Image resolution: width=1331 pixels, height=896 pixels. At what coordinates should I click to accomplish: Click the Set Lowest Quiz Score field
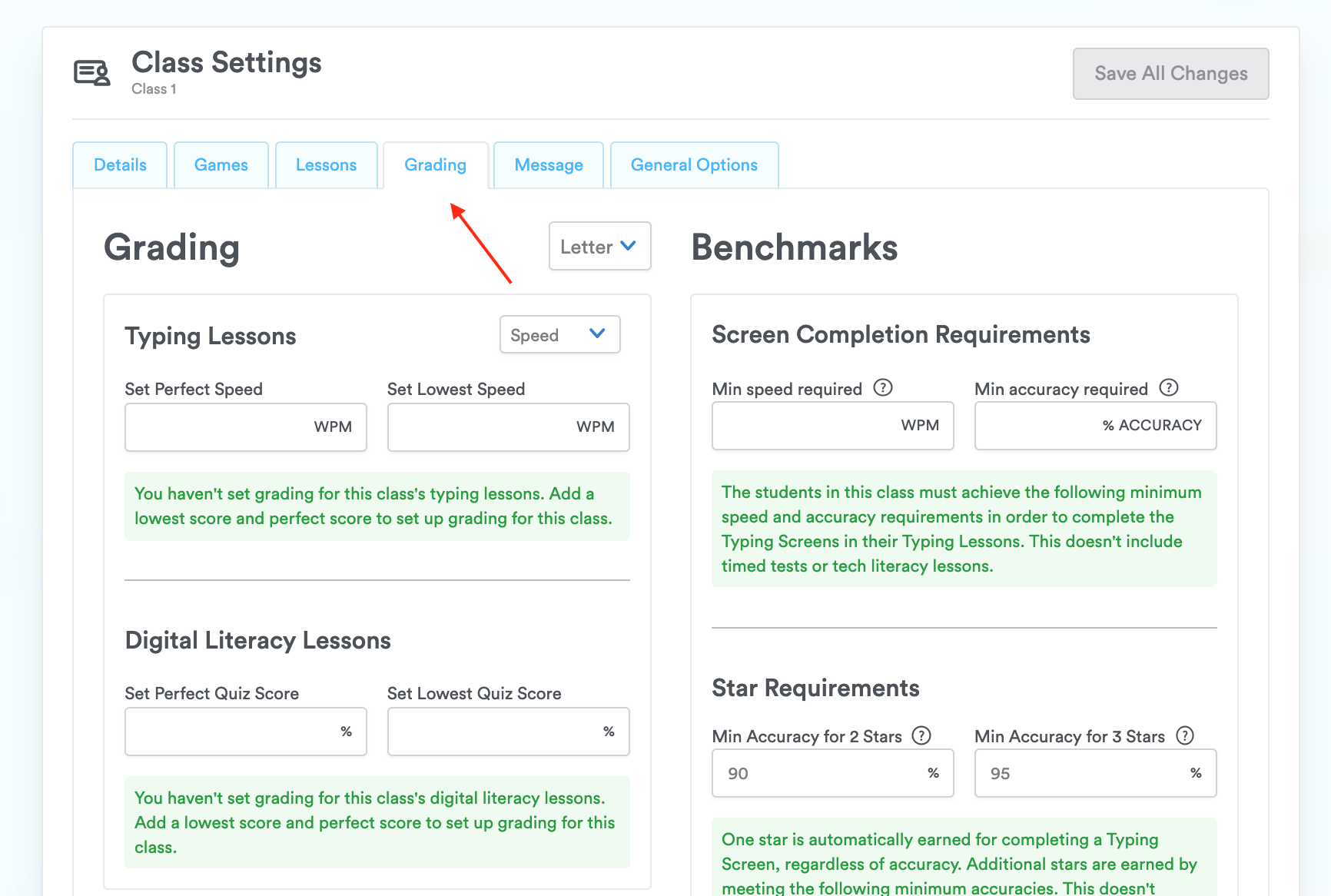508,731
